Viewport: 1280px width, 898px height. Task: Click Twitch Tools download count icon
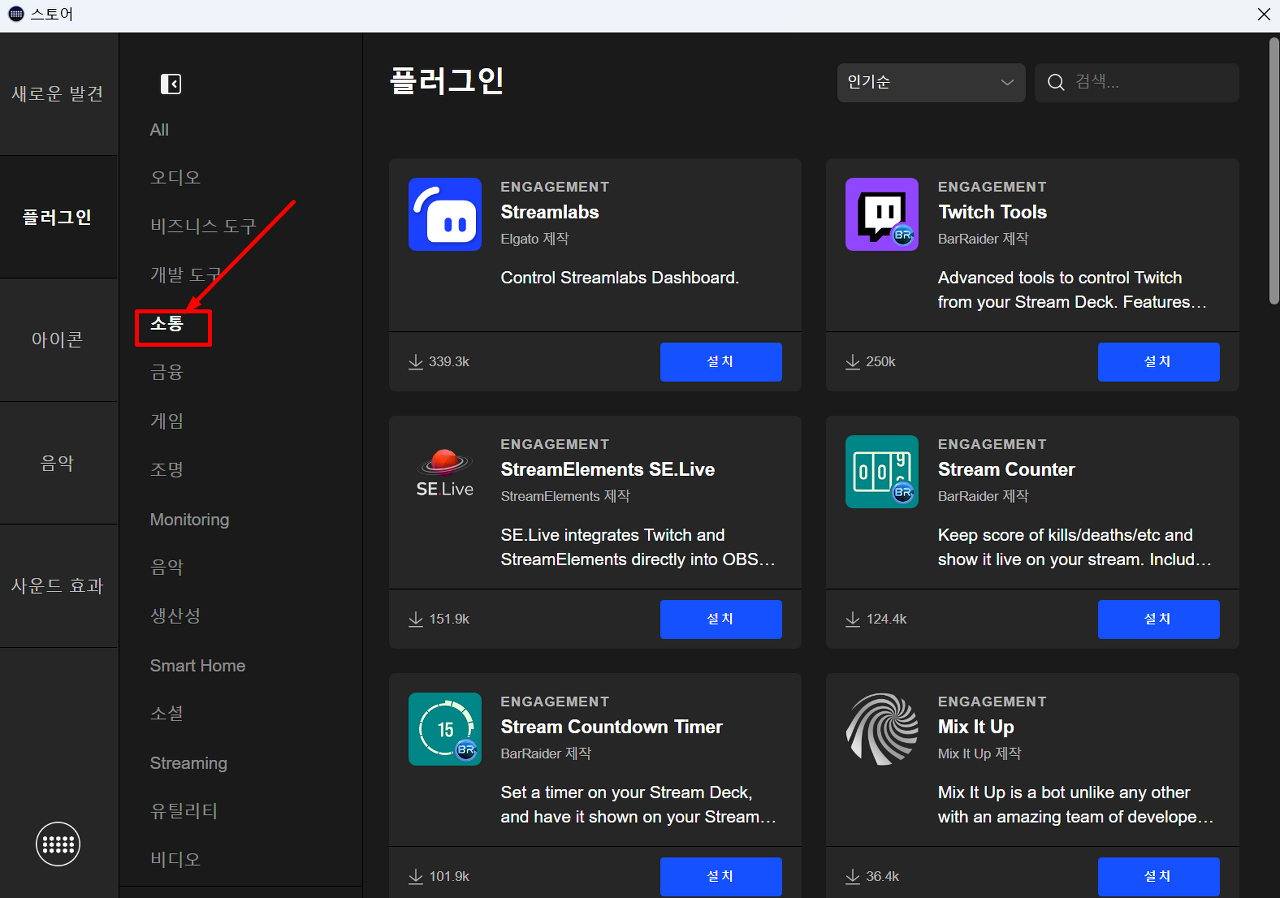(853, 361)
